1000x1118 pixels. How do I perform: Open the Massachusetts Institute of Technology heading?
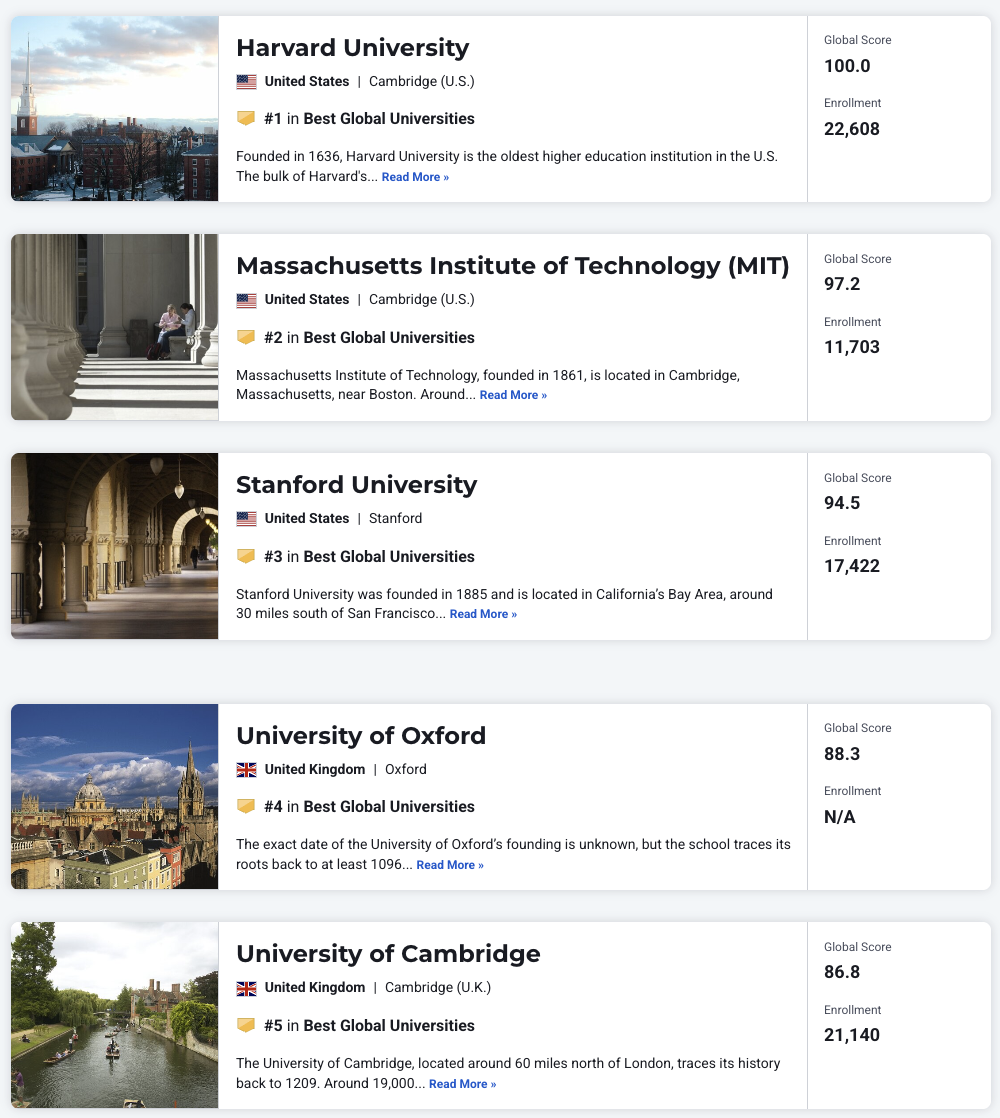(512, 266)
